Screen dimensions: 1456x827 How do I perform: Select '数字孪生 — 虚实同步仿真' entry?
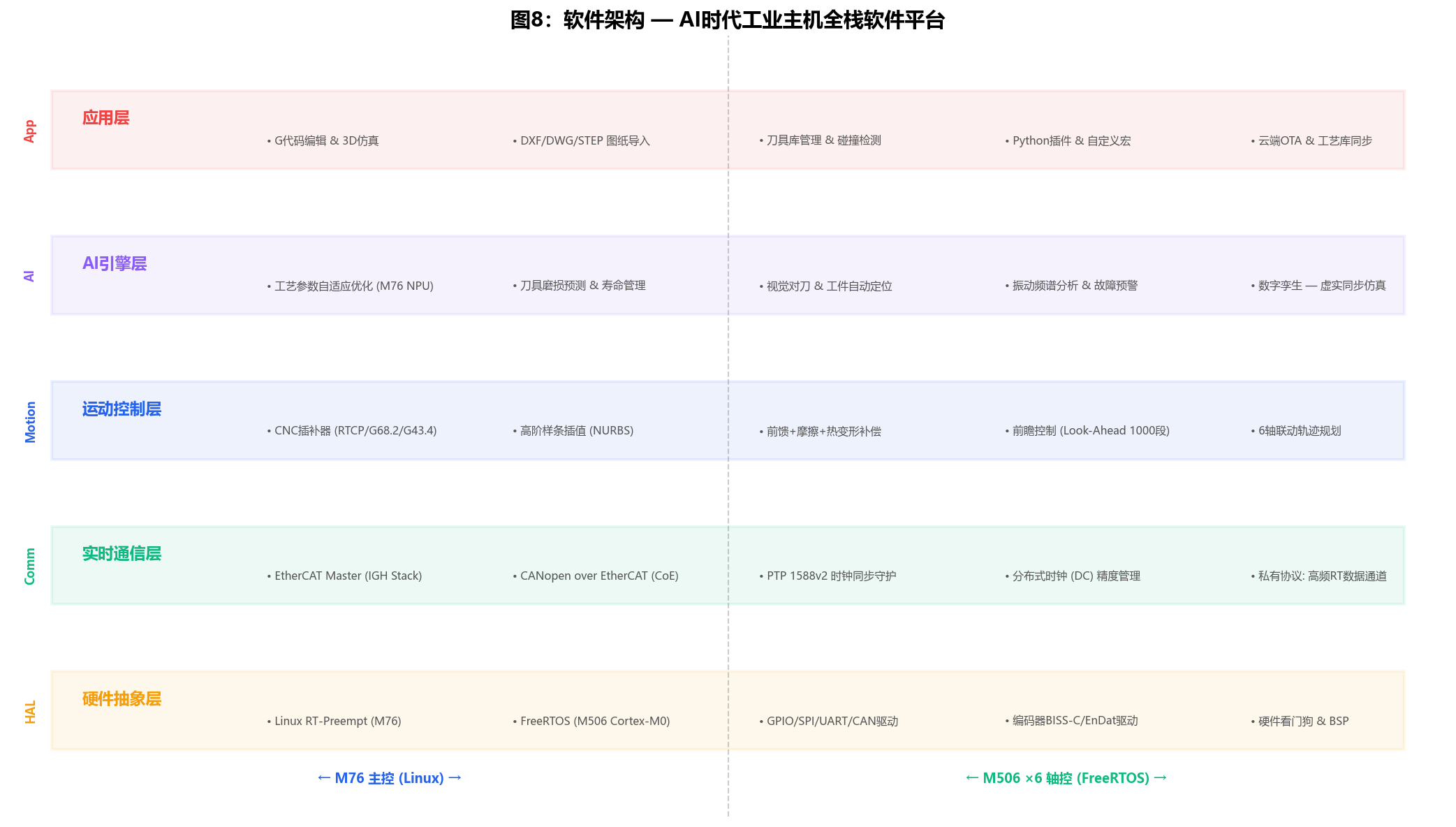coord(1318,286)
